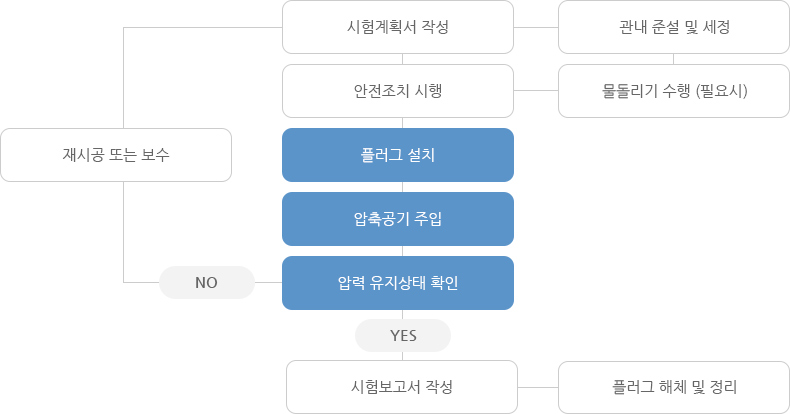790x414 pixels.
Task: Click the 재시공 또는 보수 box
Action: point(116,155)
